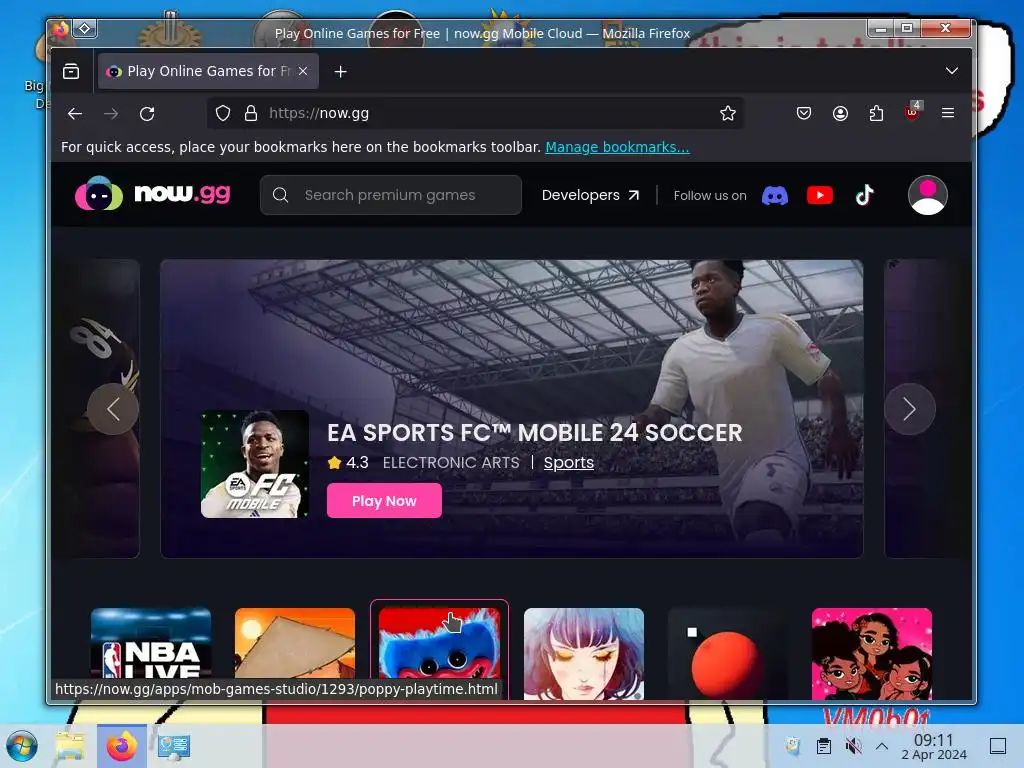Open the Developers link
1024x768 pixels.
pos(590,195)
